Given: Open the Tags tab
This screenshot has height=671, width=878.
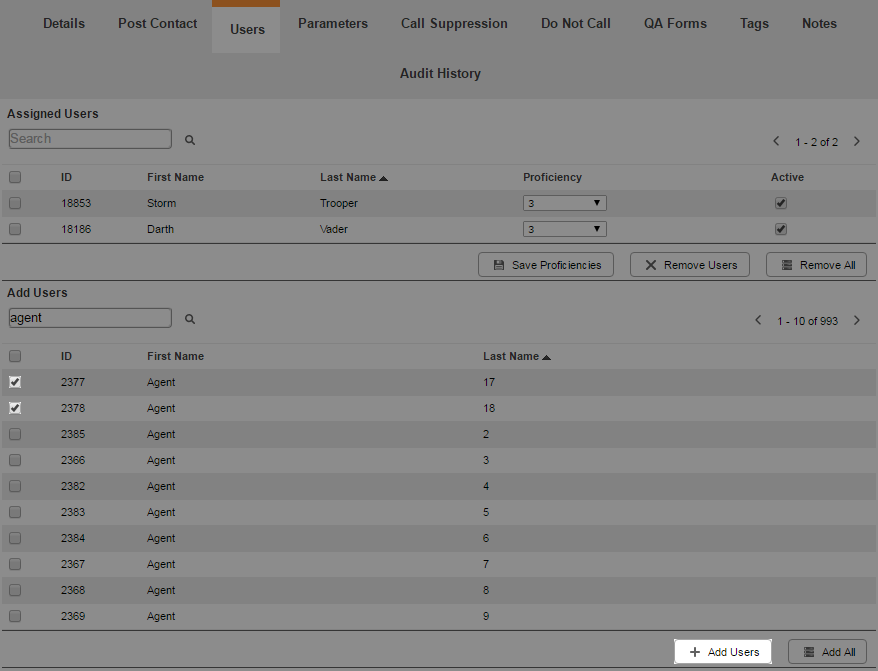Looking at the screenshot, I should (x=754, y=24).
